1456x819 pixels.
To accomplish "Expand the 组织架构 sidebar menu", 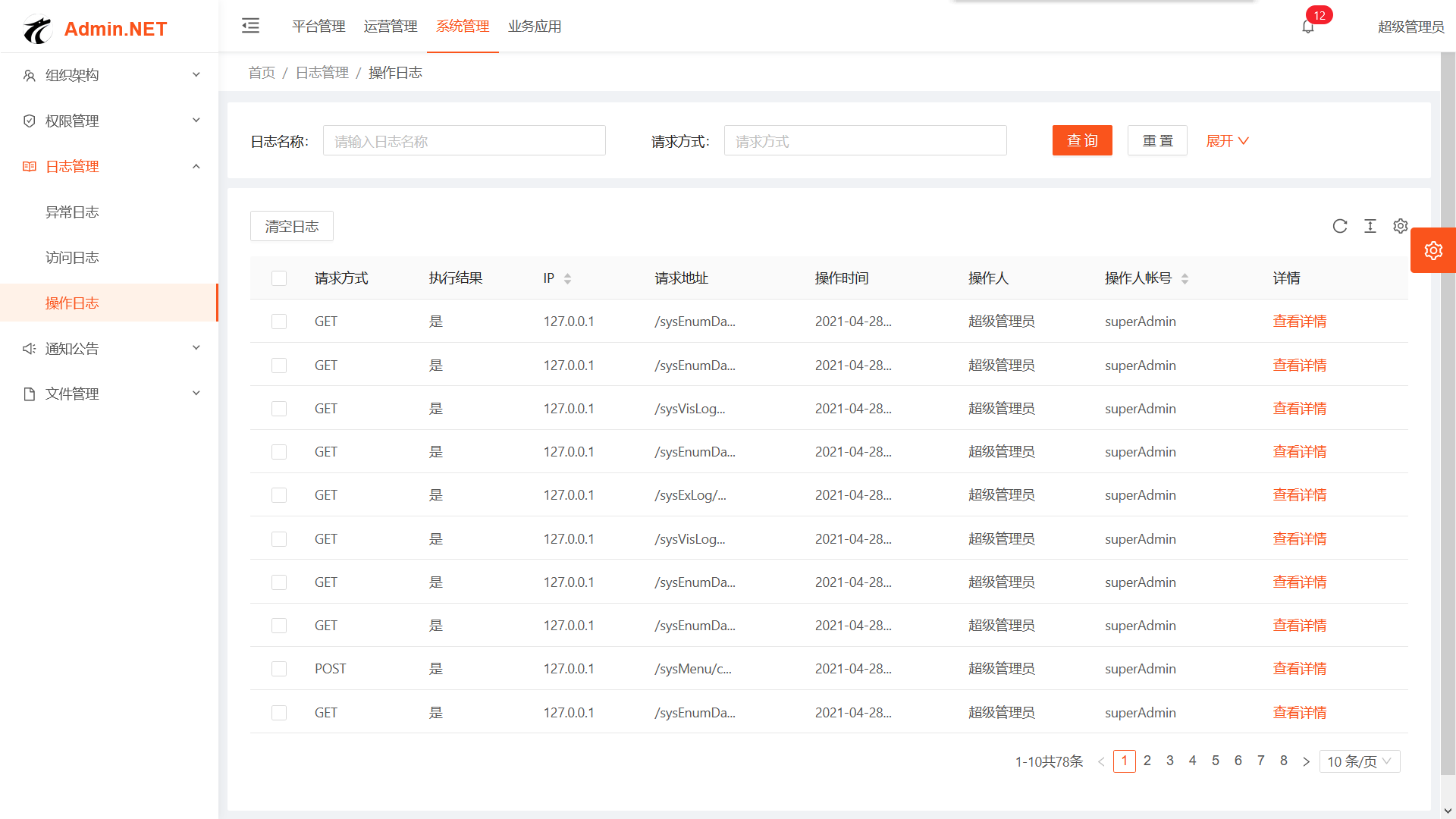I will pos(109,75).
